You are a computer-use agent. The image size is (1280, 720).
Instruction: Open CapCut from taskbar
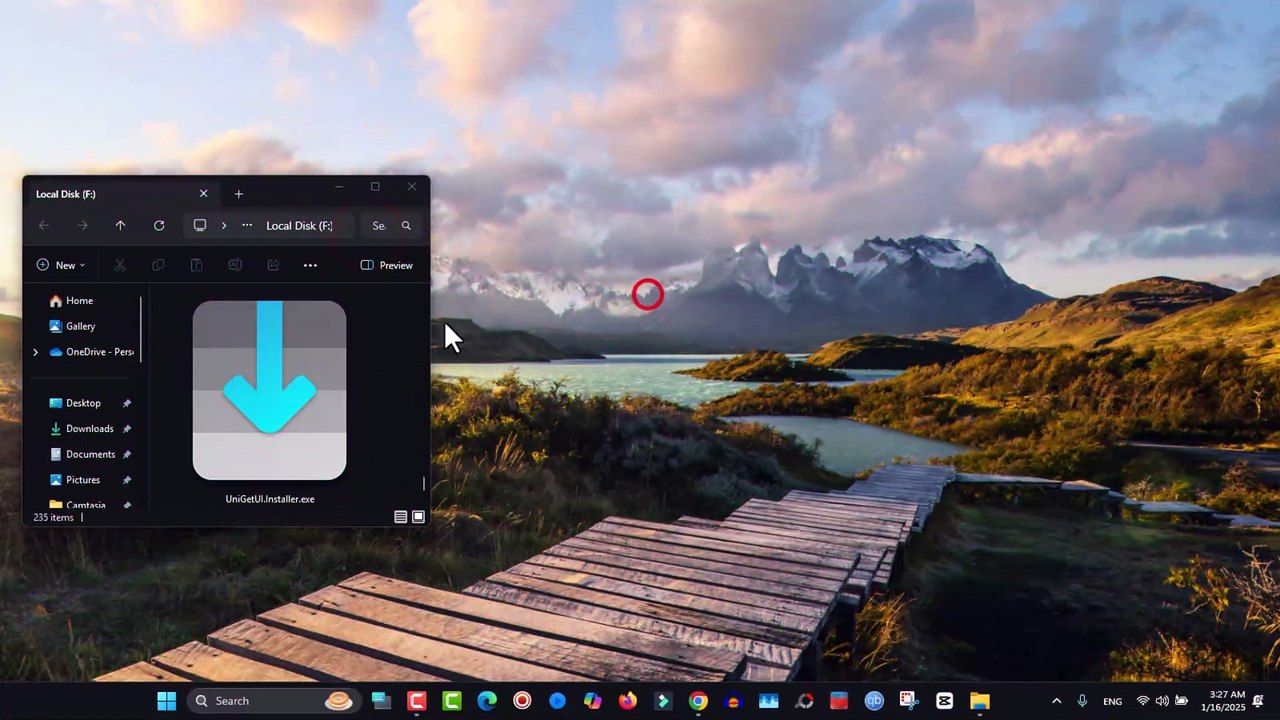pyautogui.click(x=944, y=701)
